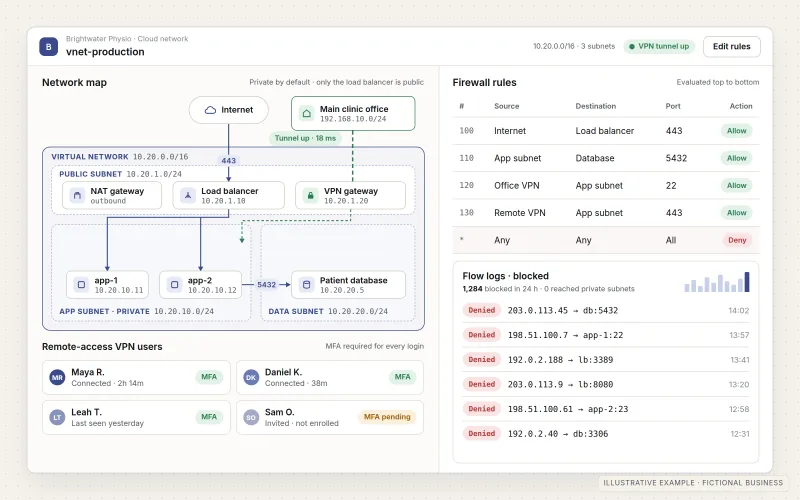Click port 22 in rule 120
800x500 pixels.
pos(671,185)
